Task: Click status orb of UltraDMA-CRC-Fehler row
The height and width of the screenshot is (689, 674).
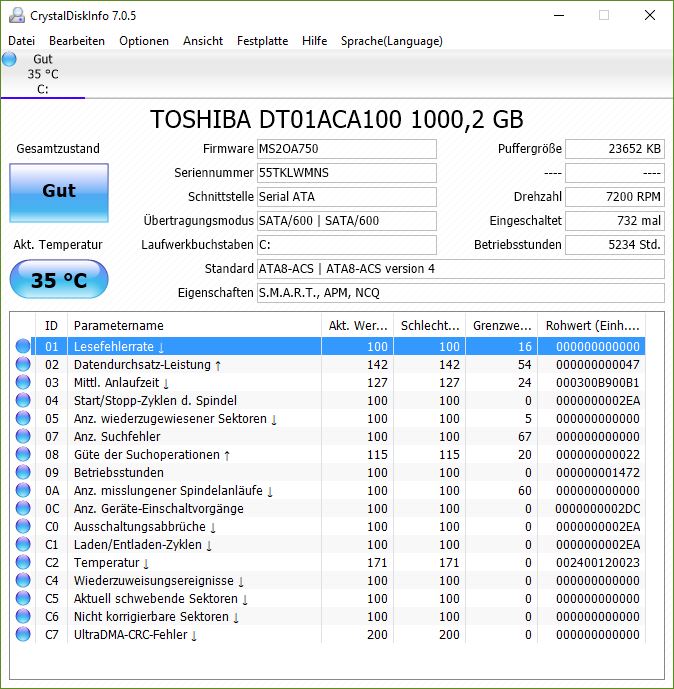Action: 23,635
